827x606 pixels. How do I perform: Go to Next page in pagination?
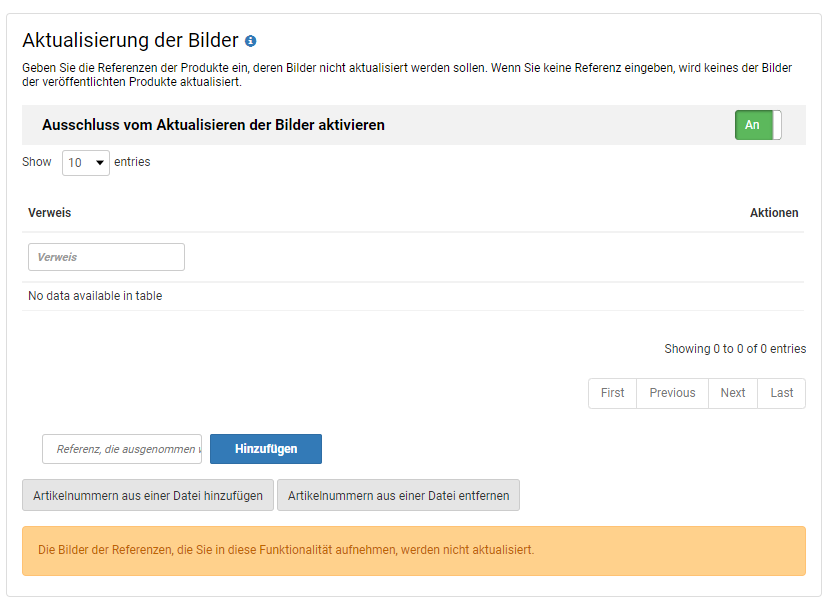(733, 393)
